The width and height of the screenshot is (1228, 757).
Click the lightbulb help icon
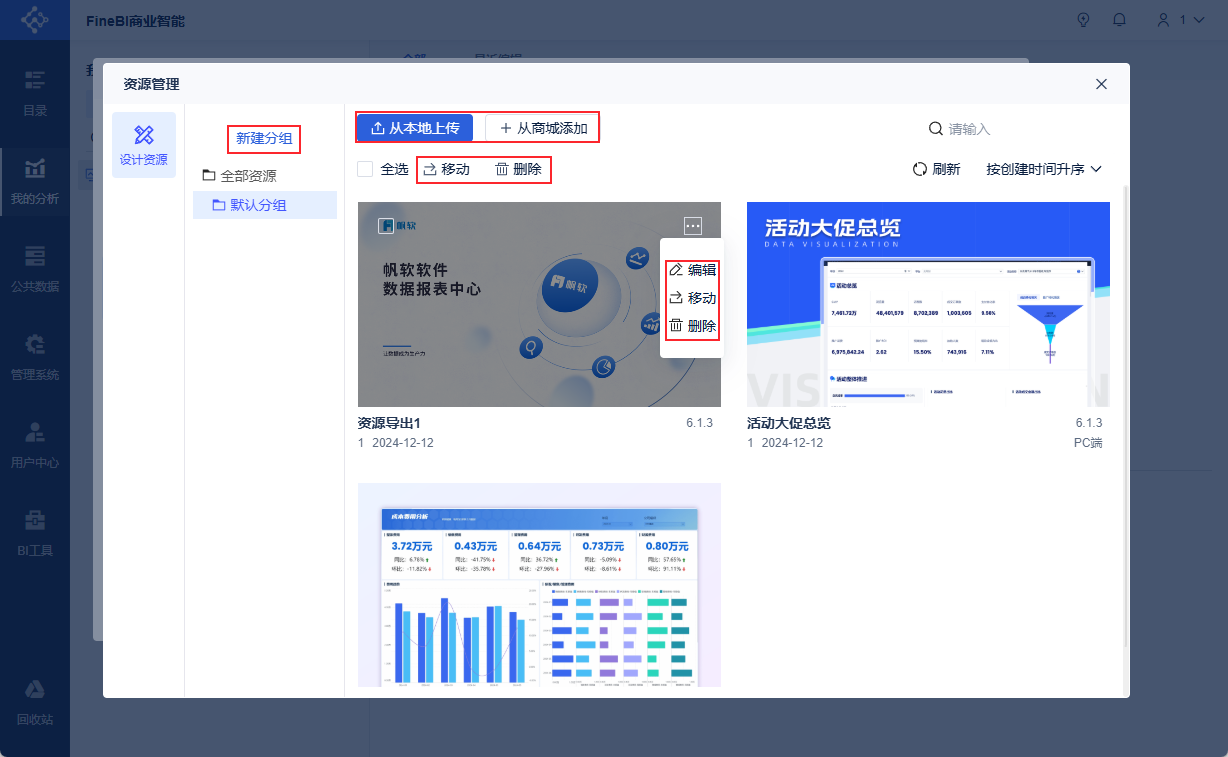[x=1082, y=20]
